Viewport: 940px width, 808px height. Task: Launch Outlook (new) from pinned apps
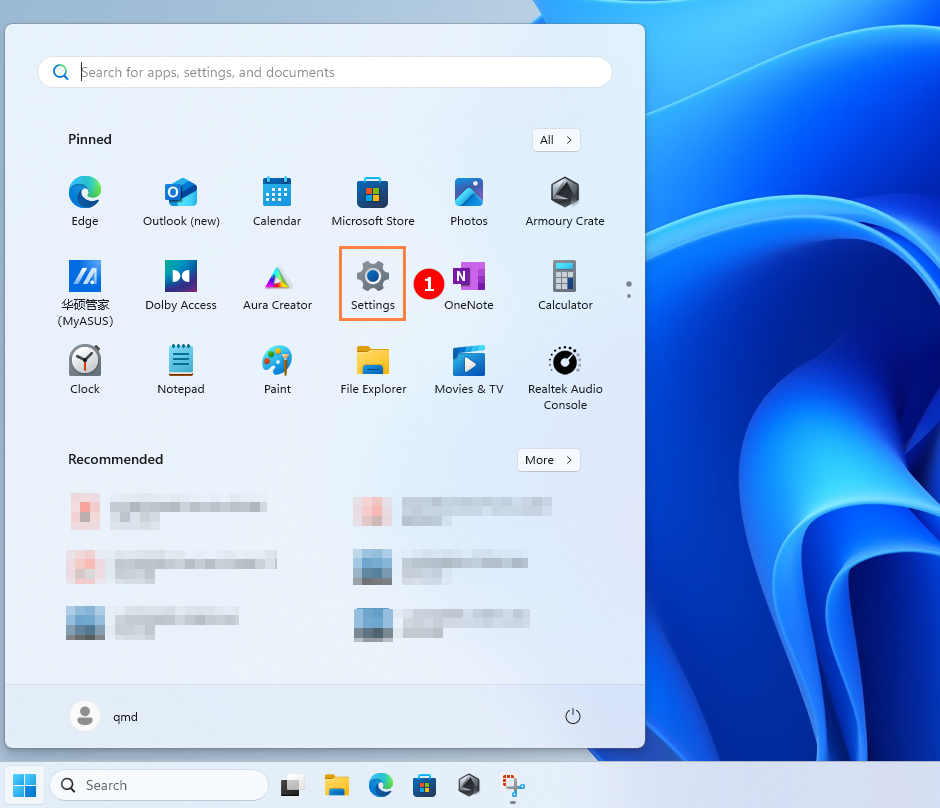[181, 202]
